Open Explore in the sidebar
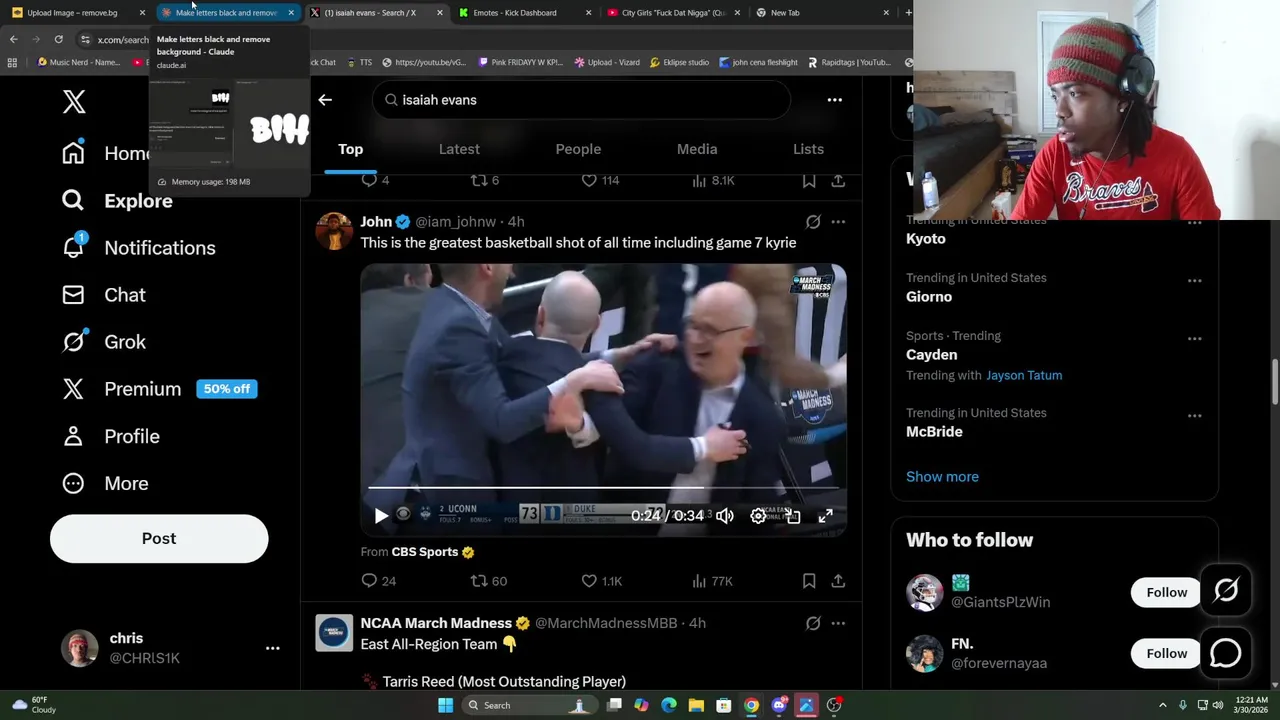The width and height of the screenshot is (1280, 720). point(116,201)
